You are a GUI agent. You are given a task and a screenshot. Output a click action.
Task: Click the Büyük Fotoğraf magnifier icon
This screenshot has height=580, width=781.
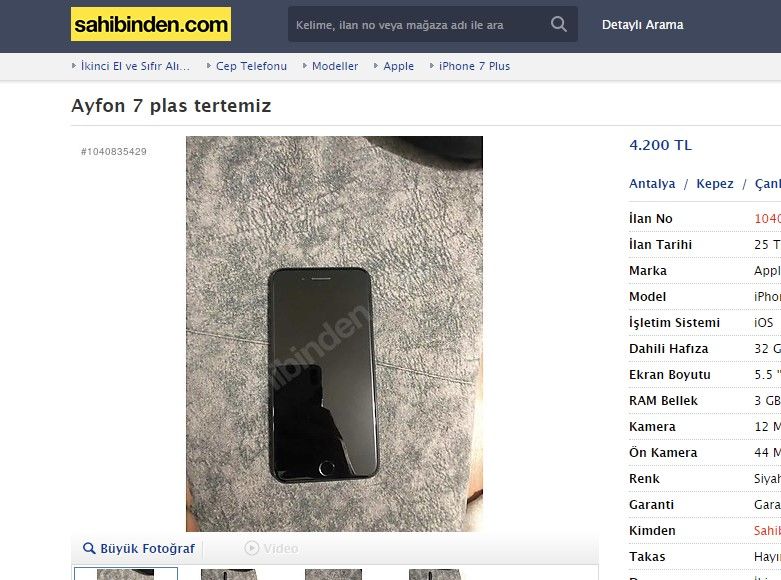(x=89, y=548)
